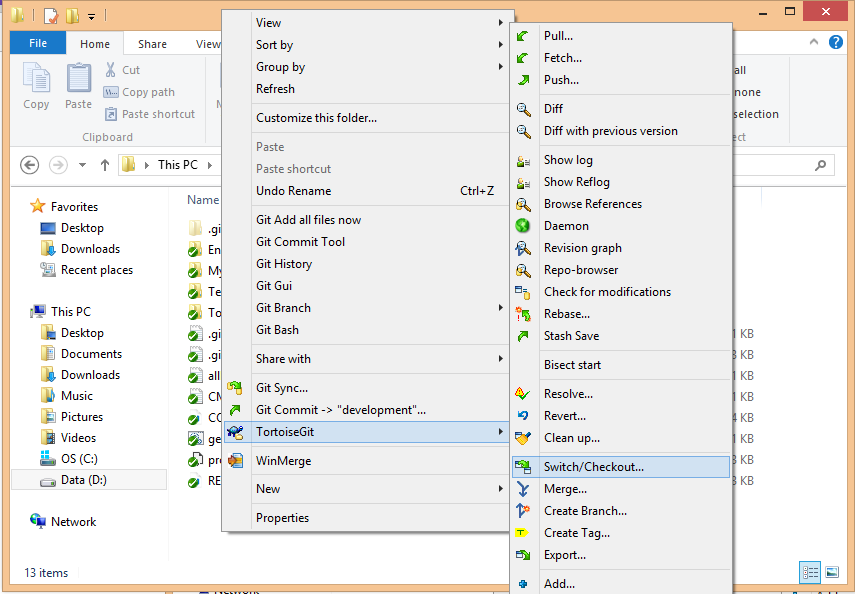
Task: Click the TortoiseGit turtle icon
Action: click(236, 432)
